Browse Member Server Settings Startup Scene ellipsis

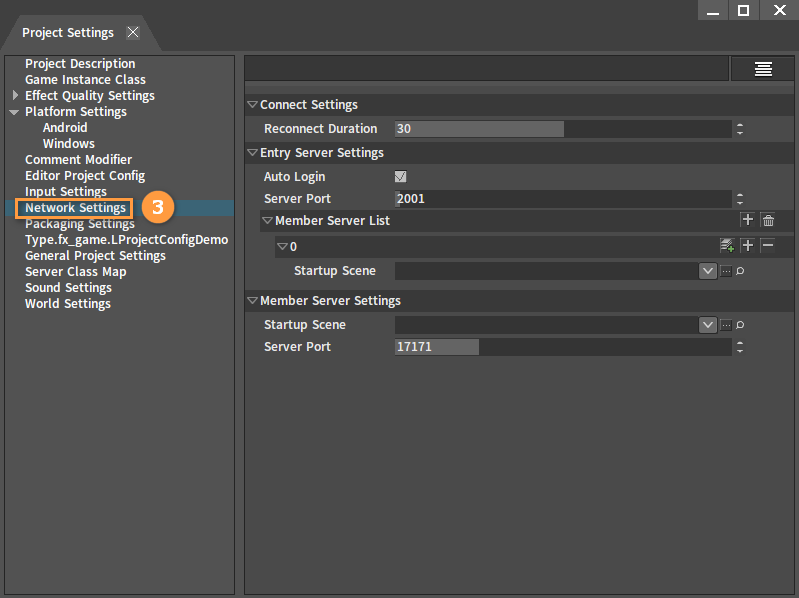coord(726,324)
